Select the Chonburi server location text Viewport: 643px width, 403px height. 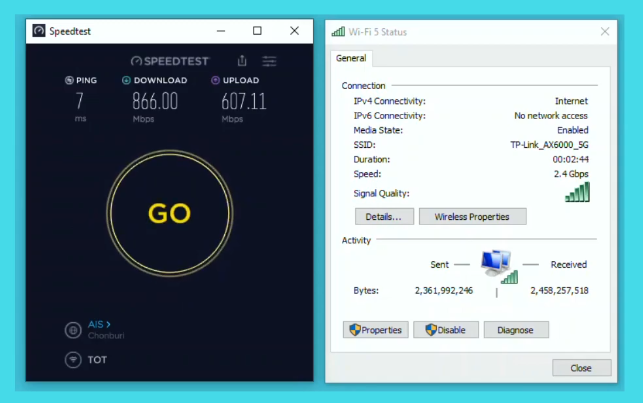point(106,336)
